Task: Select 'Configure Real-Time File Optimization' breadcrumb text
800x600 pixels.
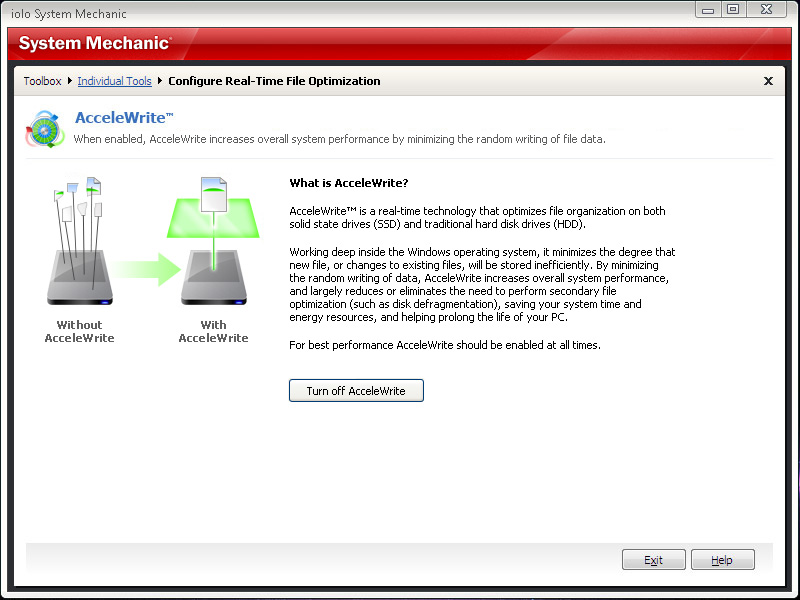Action: [x=274, y=81]
